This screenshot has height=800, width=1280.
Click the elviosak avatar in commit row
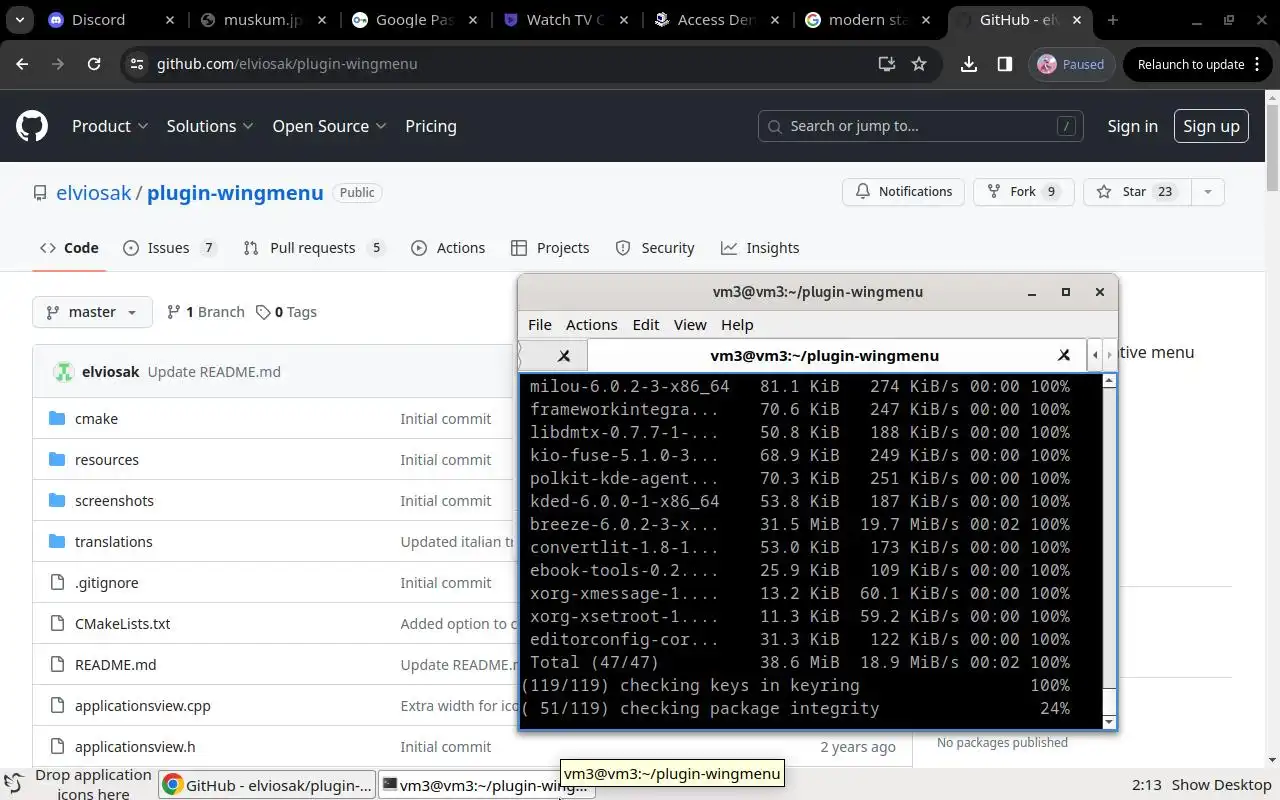pos(64,372)
